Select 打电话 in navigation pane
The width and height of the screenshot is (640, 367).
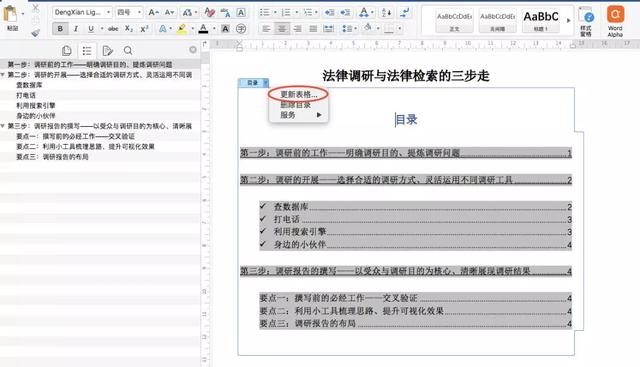click(x=26, y=95)
